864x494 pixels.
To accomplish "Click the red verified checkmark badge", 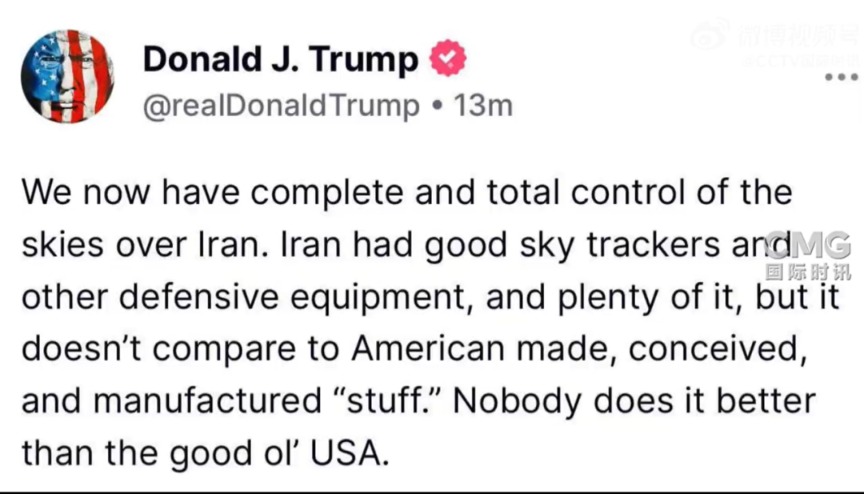I will [448, 59].
